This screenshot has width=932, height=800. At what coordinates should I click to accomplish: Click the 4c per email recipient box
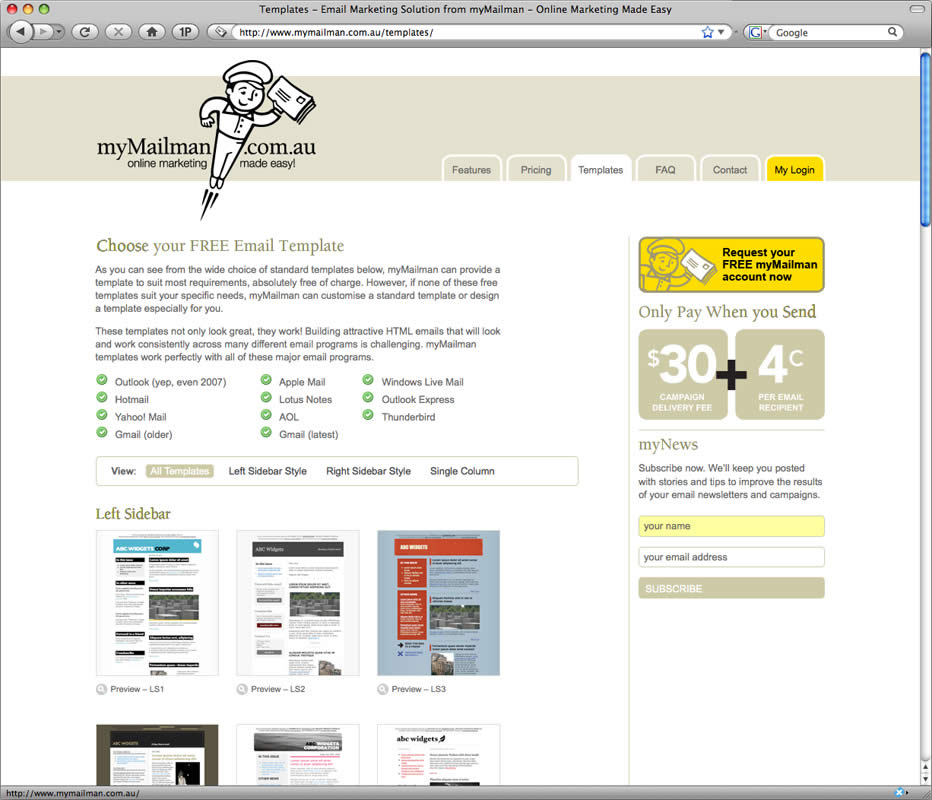[780, 374]
